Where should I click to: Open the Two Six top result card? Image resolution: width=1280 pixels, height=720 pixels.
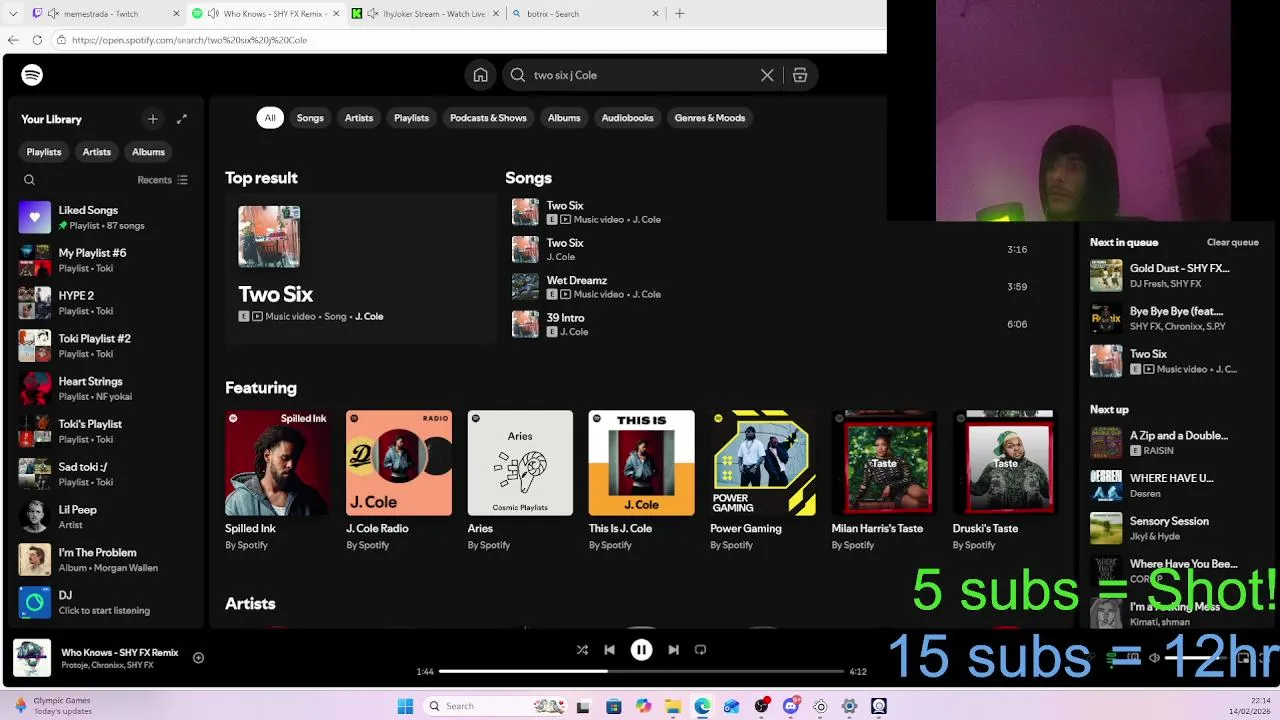coord(360,268)
